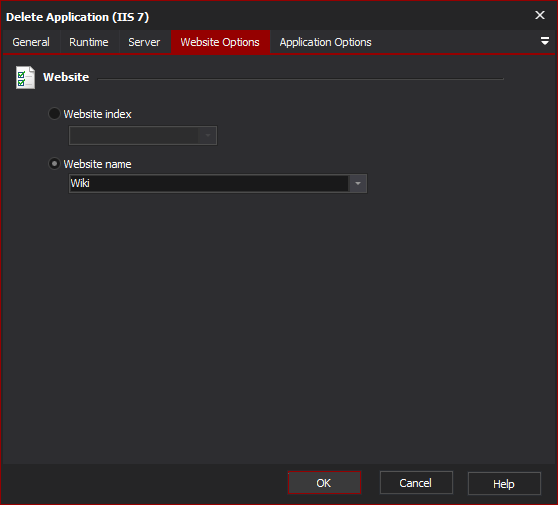Screen dimensions: 558x505
Task: Select the Website Options tab
Action: point(220,42)
